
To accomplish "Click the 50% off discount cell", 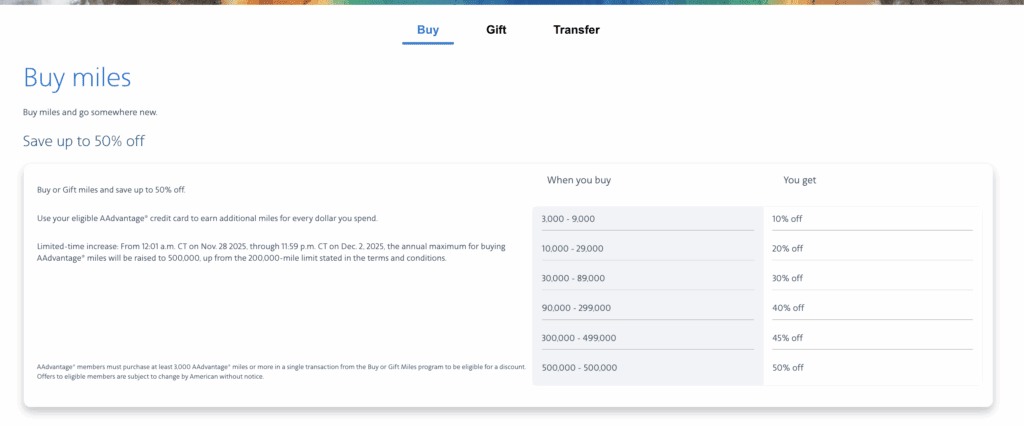I will (788, 367).
